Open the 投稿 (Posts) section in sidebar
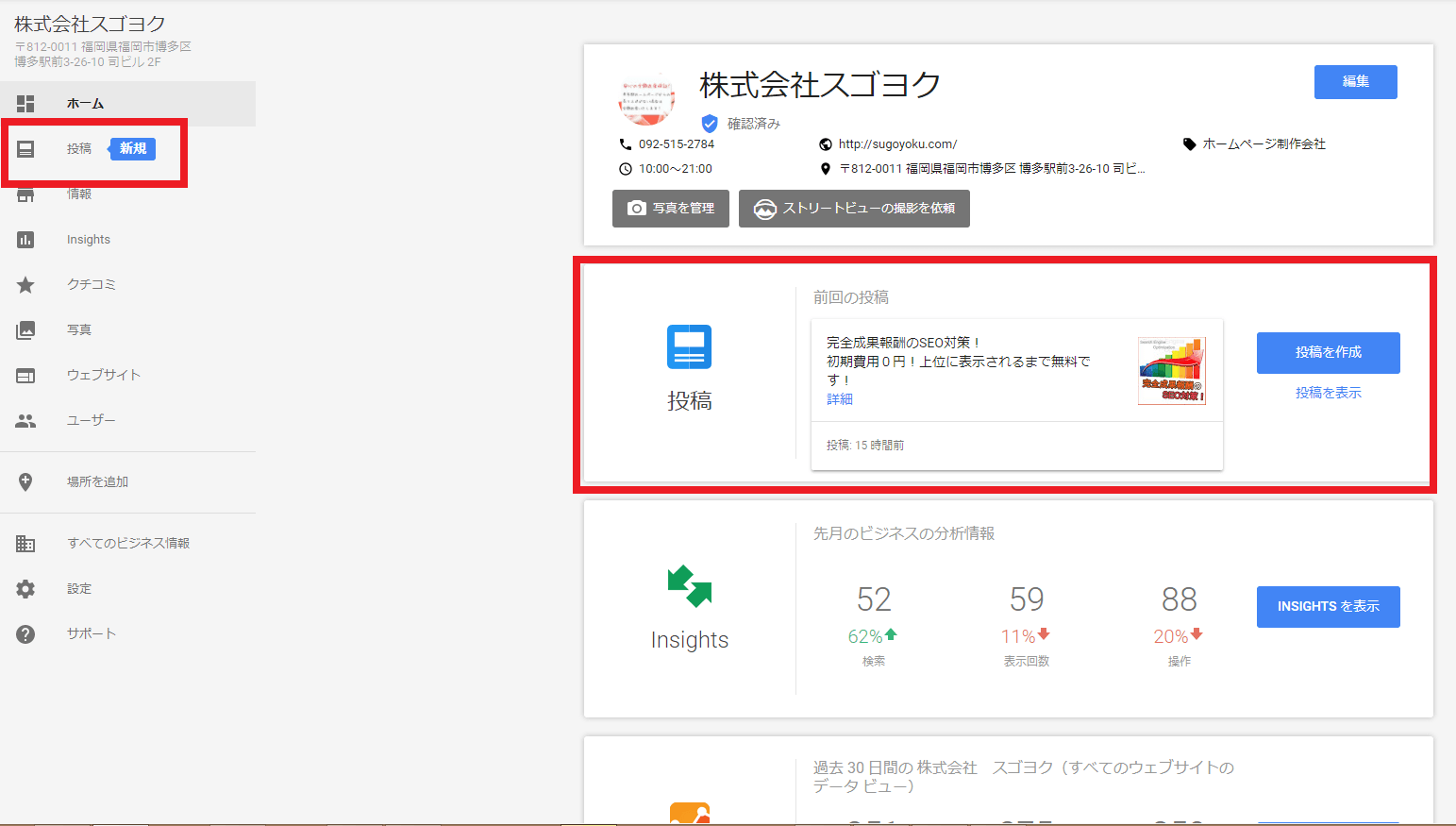This screenshot has height=826, width=1456. 80,148
